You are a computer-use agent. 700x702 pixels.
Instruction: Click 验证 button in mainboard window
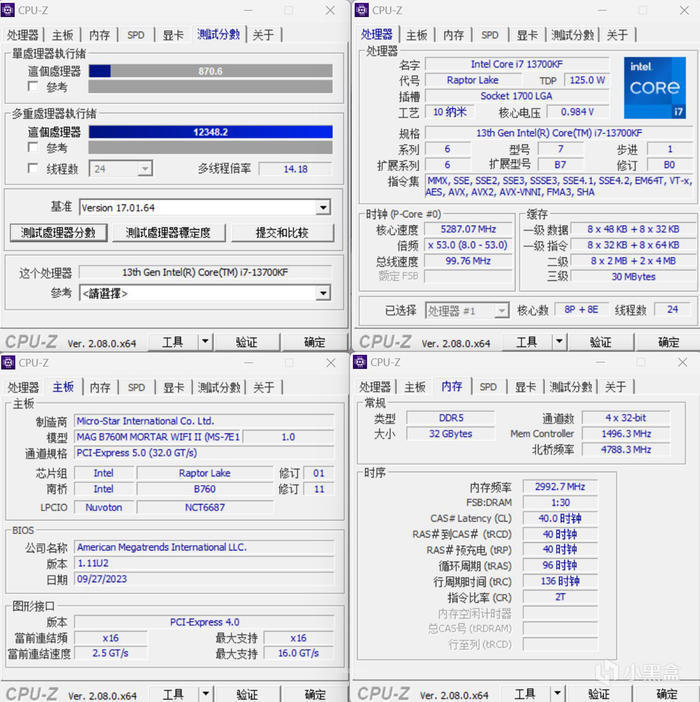point(247,694)
